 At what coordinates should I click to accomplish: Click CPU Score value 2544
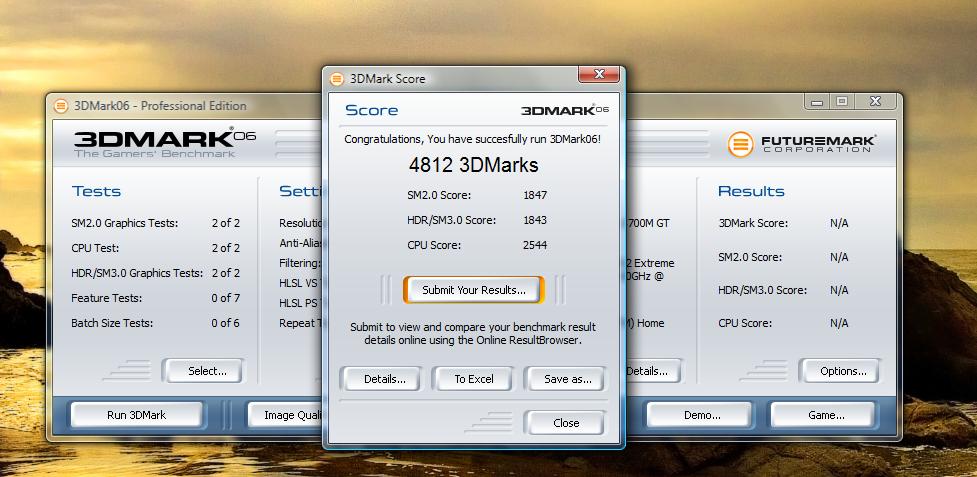(x=535, y=245)
